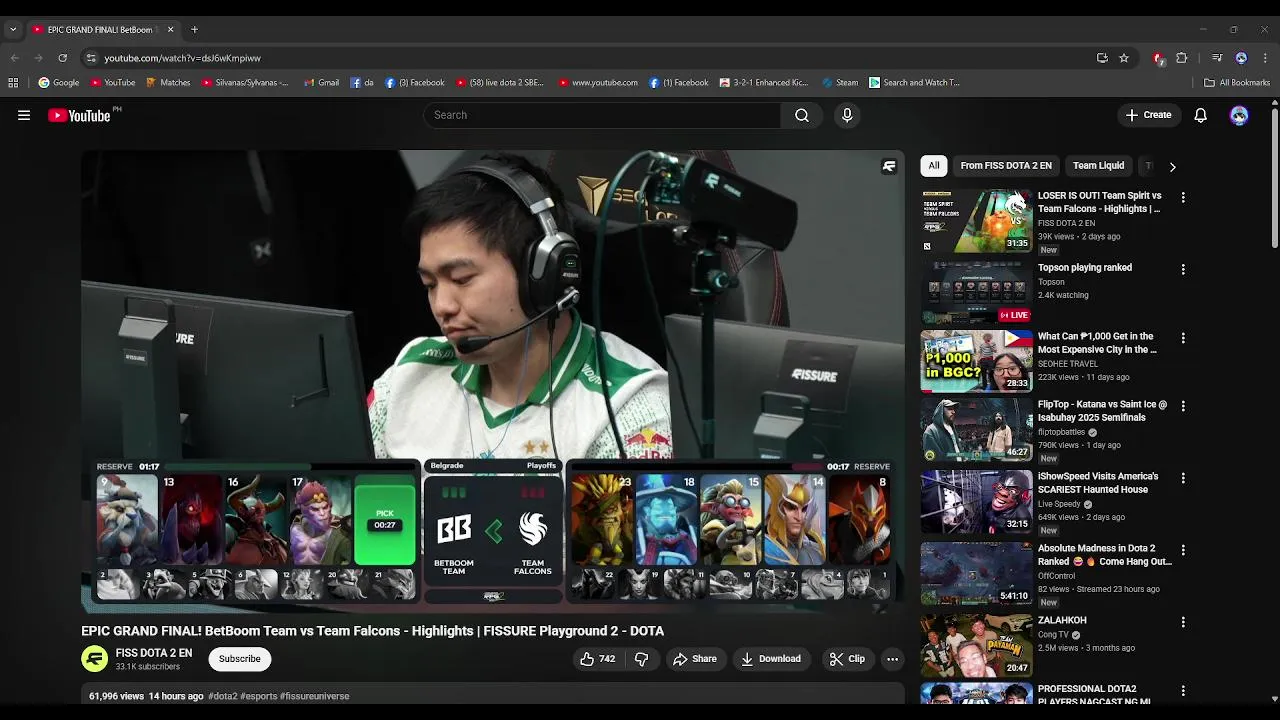
Task: Click the Download button
Action: coord(771,659)
